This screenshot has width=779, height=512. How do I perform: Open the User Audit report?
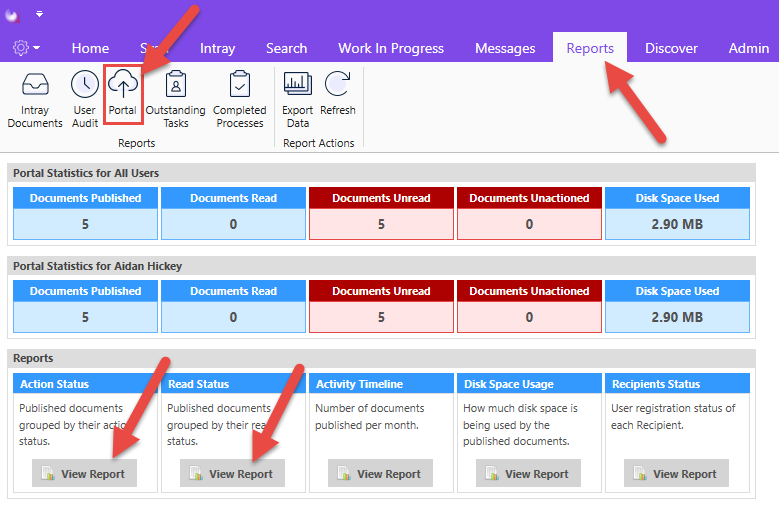point(85,100)
